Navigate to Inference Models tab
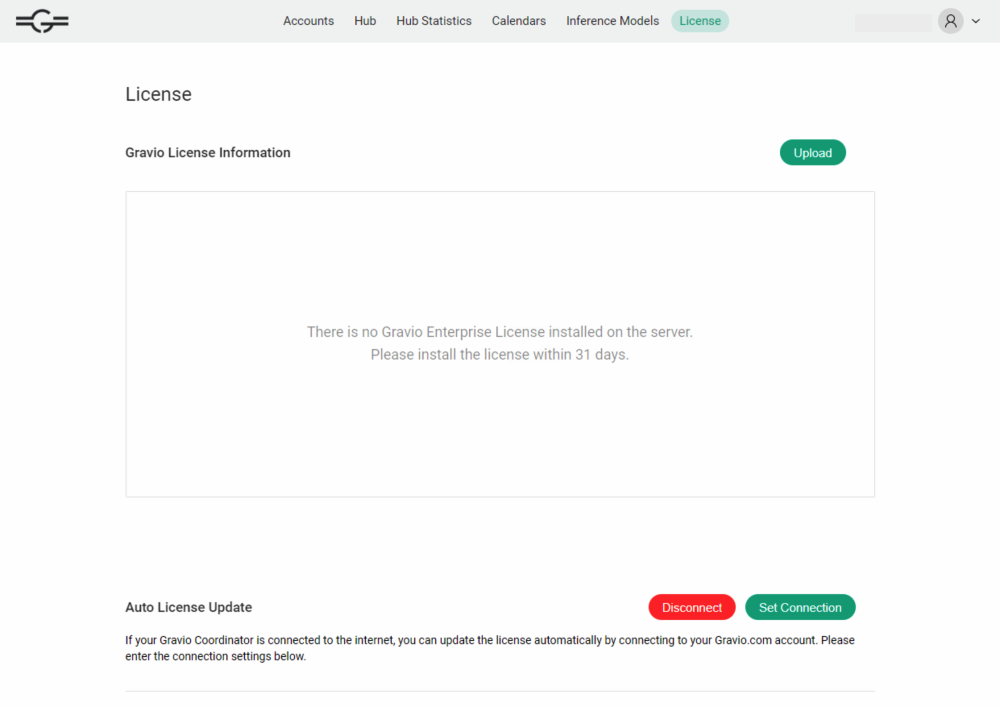The width and height of the screenshot is (1000, 707). pos(612,21)
